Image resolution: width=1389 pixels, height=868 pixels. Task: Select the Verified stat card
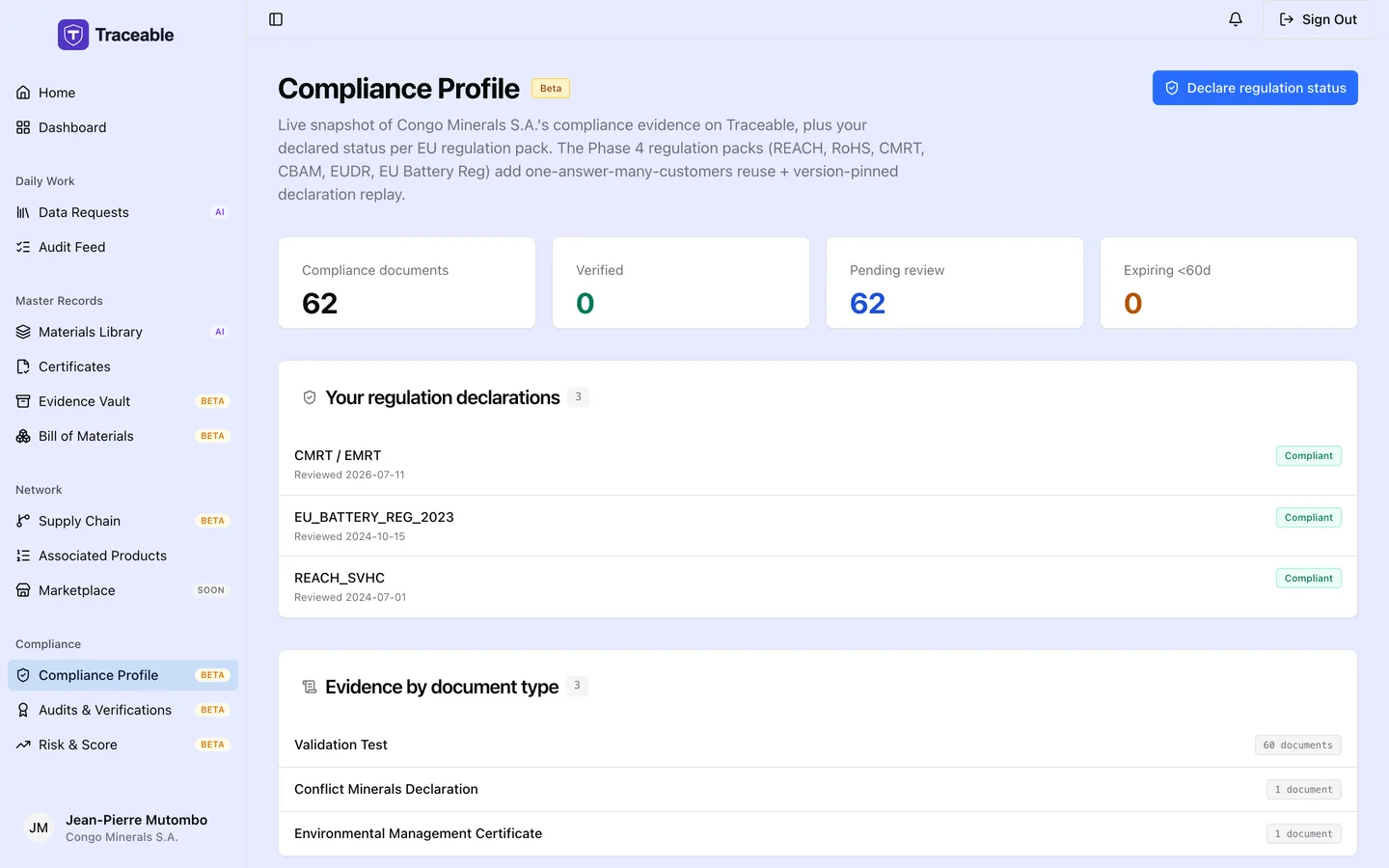tap(681, 283)
